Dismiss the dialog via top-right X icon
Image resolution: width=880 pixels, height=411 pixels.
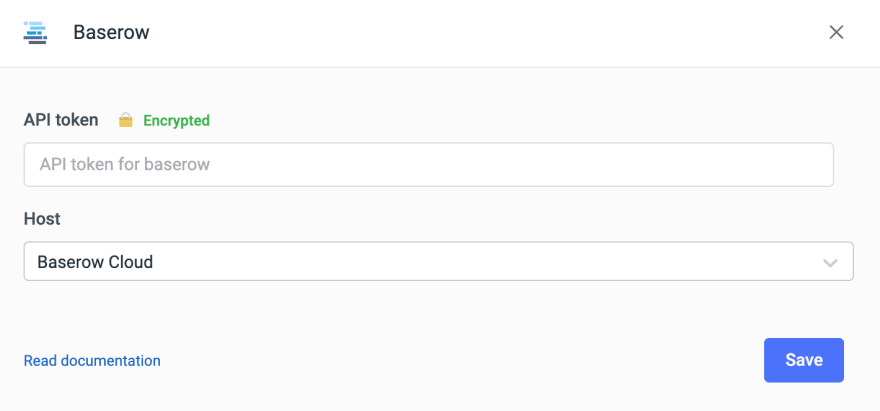point(836,32)
